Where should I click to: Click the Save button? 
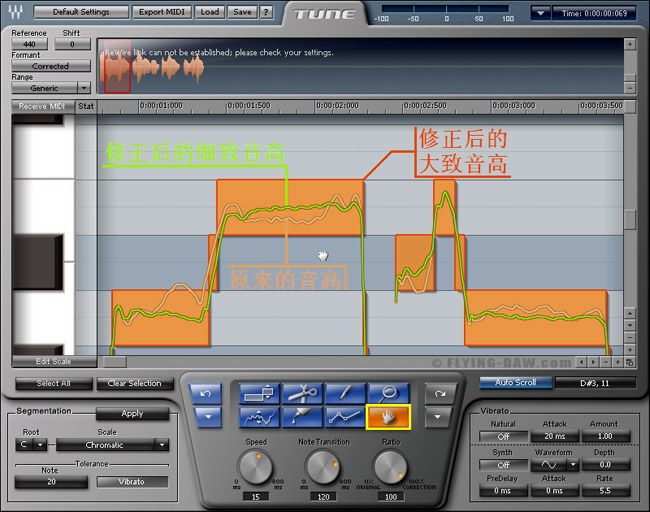(x=243, y=12)
